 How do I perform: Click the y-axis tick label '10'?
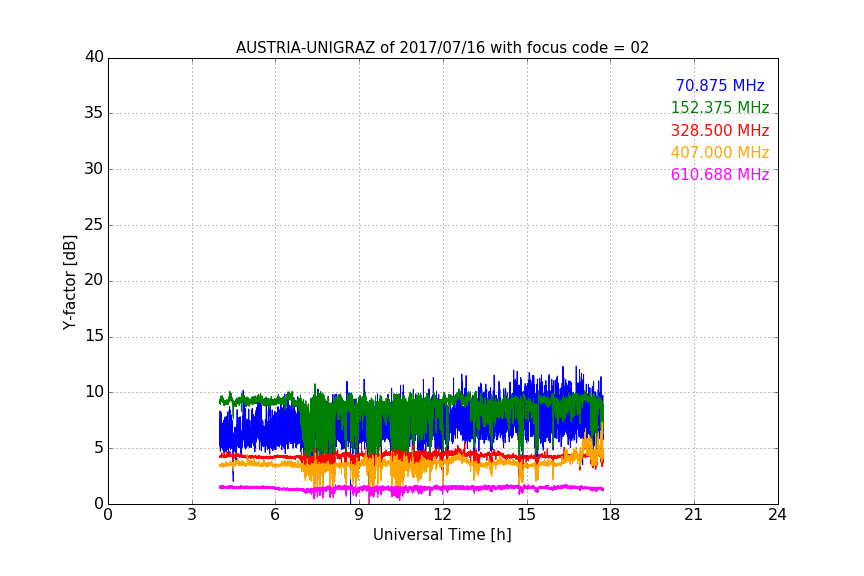coord(94,392)
